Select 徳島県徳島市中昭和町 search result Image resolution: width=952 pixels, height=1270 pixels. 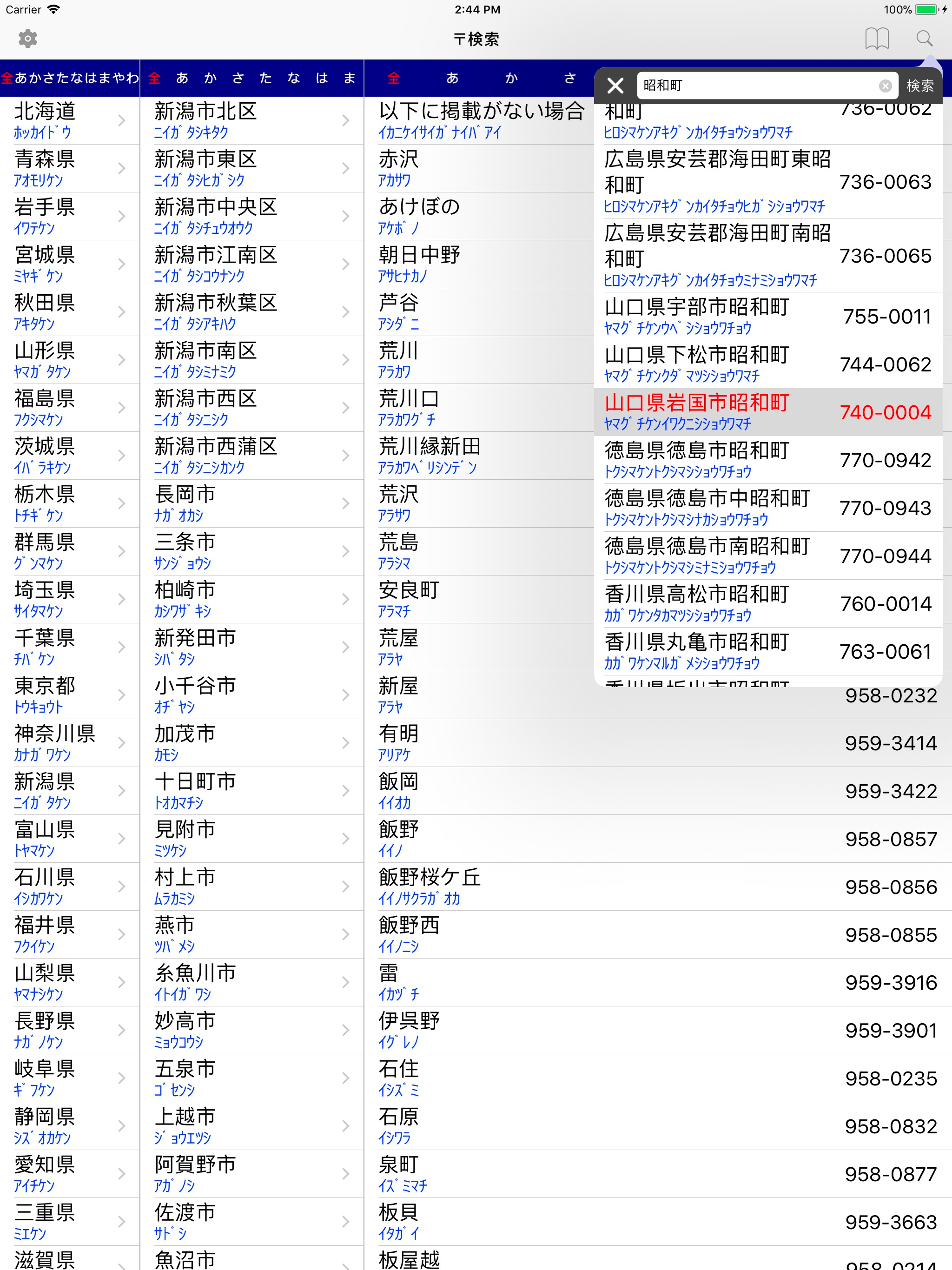click(x=768, y=508)
